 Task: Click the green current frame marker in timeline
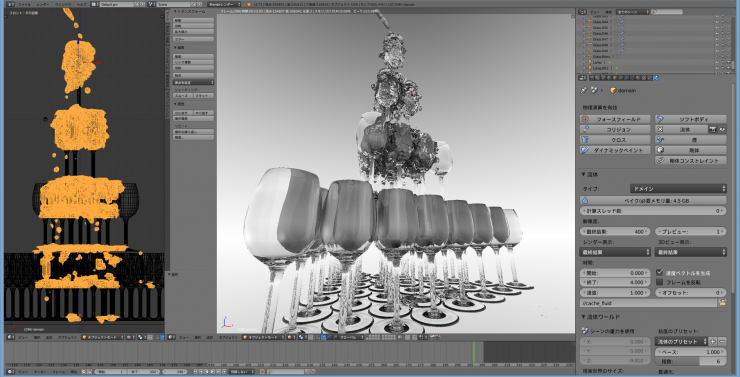pyautogui.click(x=473, y=352)
